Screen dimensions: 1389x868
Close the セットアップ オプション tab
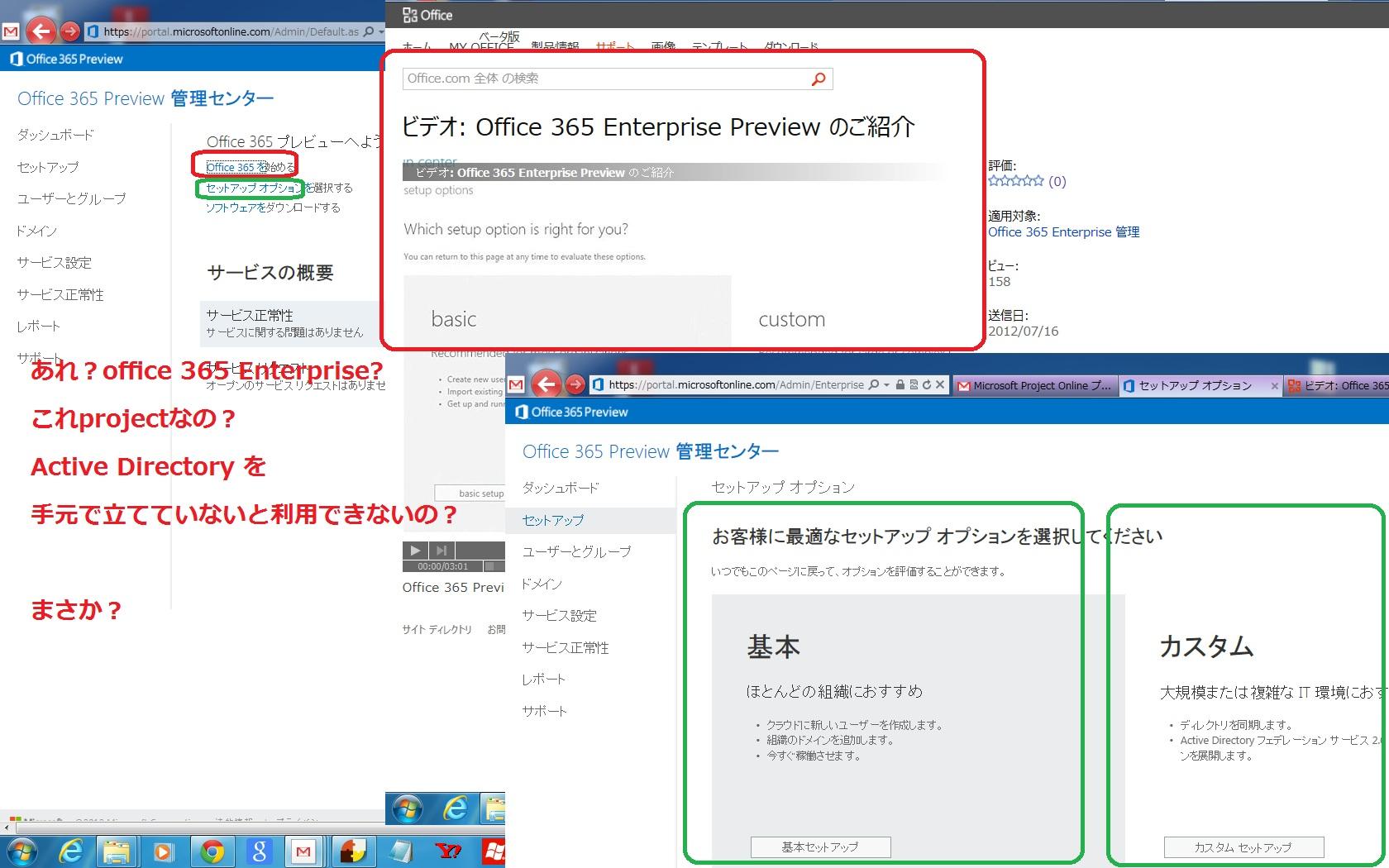pyautogui.click(x=1274, y=385)
